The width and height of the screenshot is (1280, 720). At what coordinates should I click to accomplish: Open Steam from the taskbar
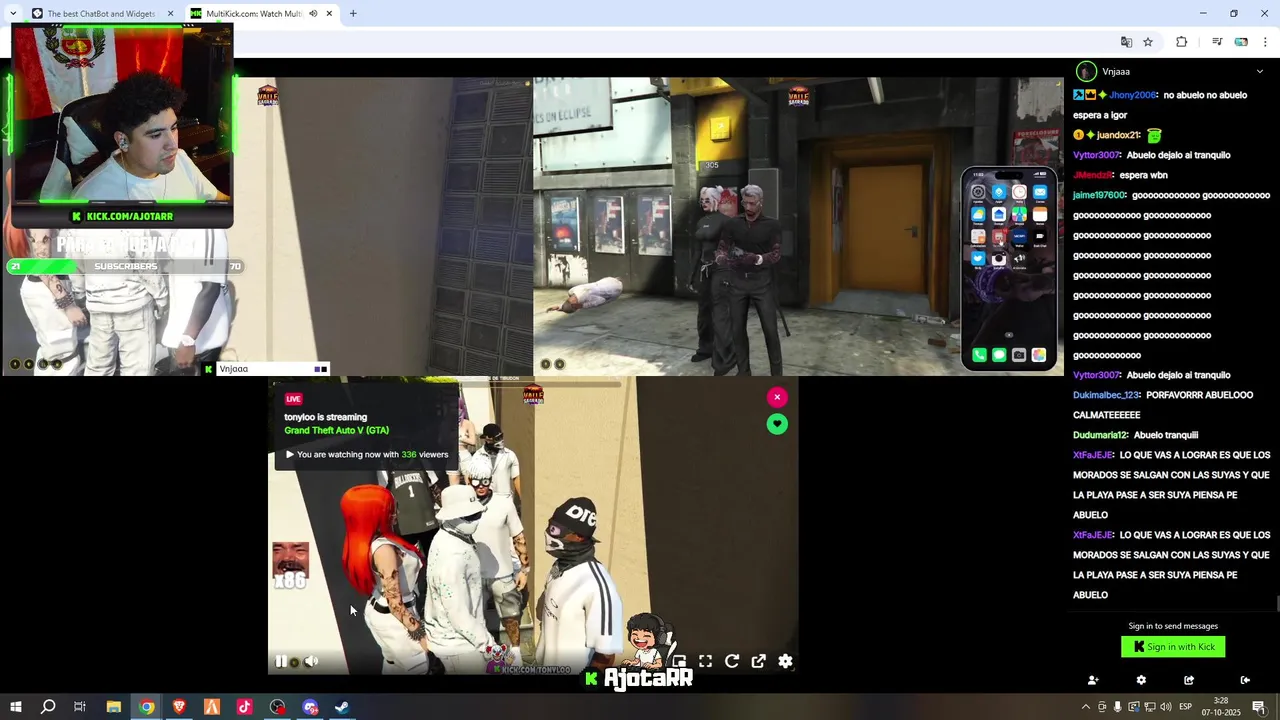coord(342,707)
